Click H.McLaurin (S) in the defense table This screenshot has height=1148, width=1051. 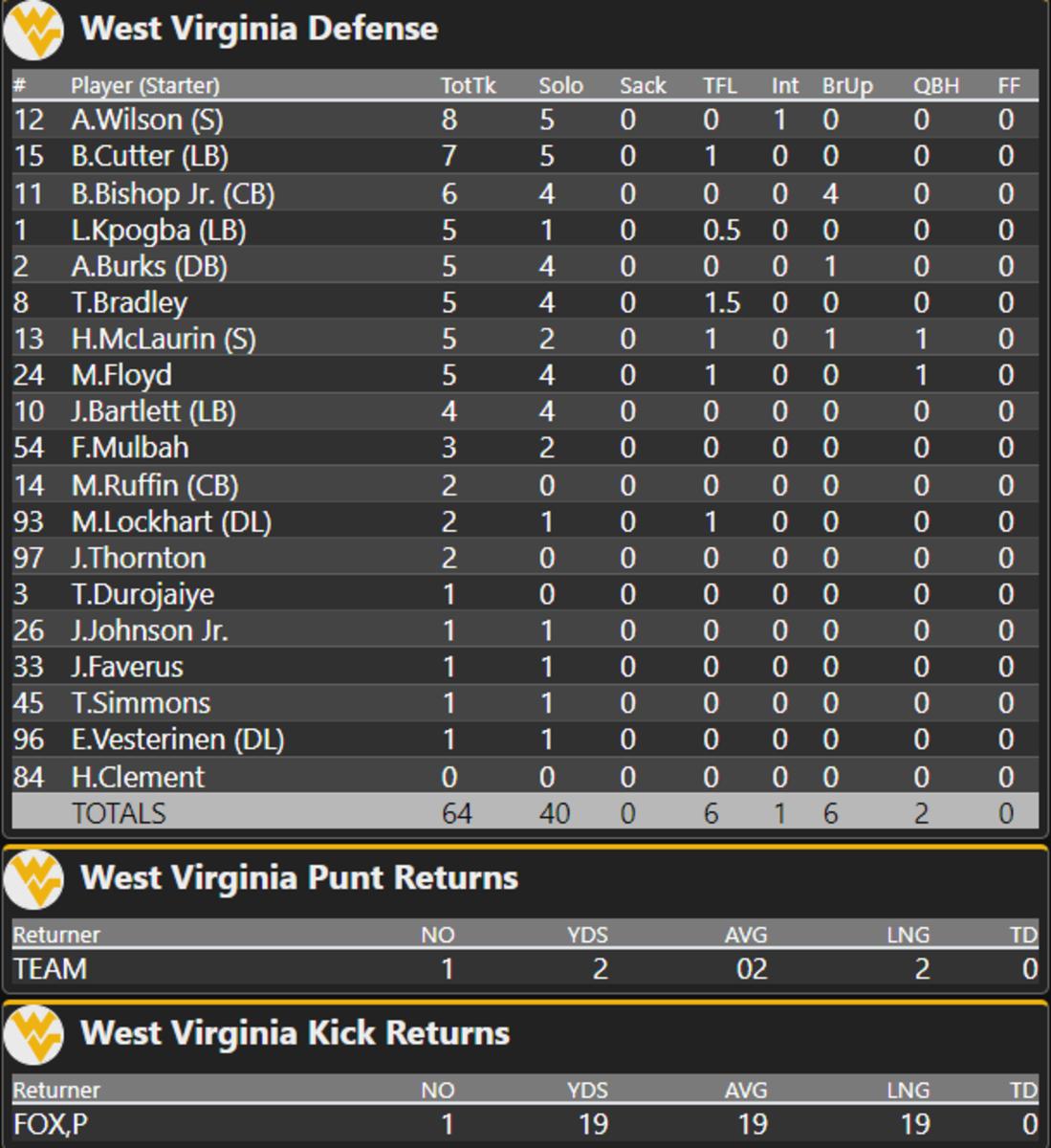[163, 339]
